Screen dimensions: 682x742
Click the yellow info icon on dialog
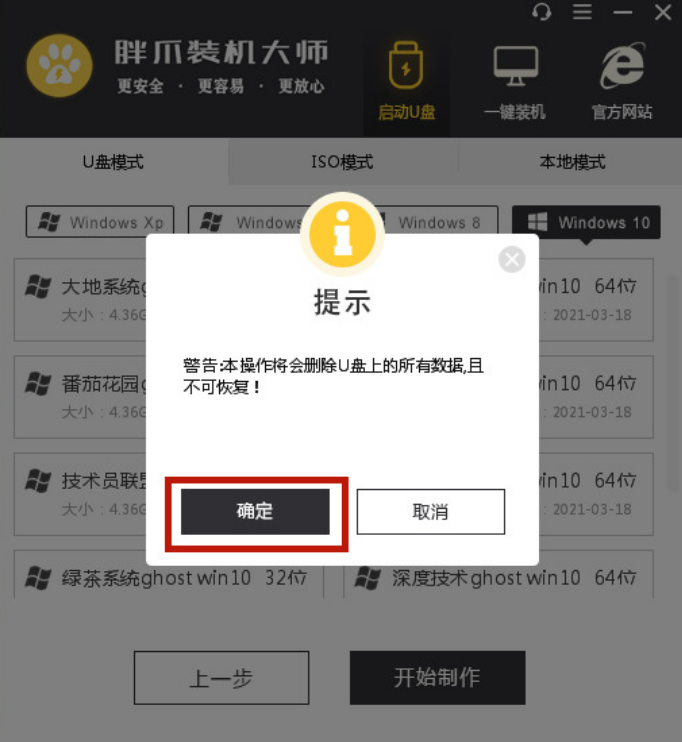pyautogui.click(x=342, y=234)
